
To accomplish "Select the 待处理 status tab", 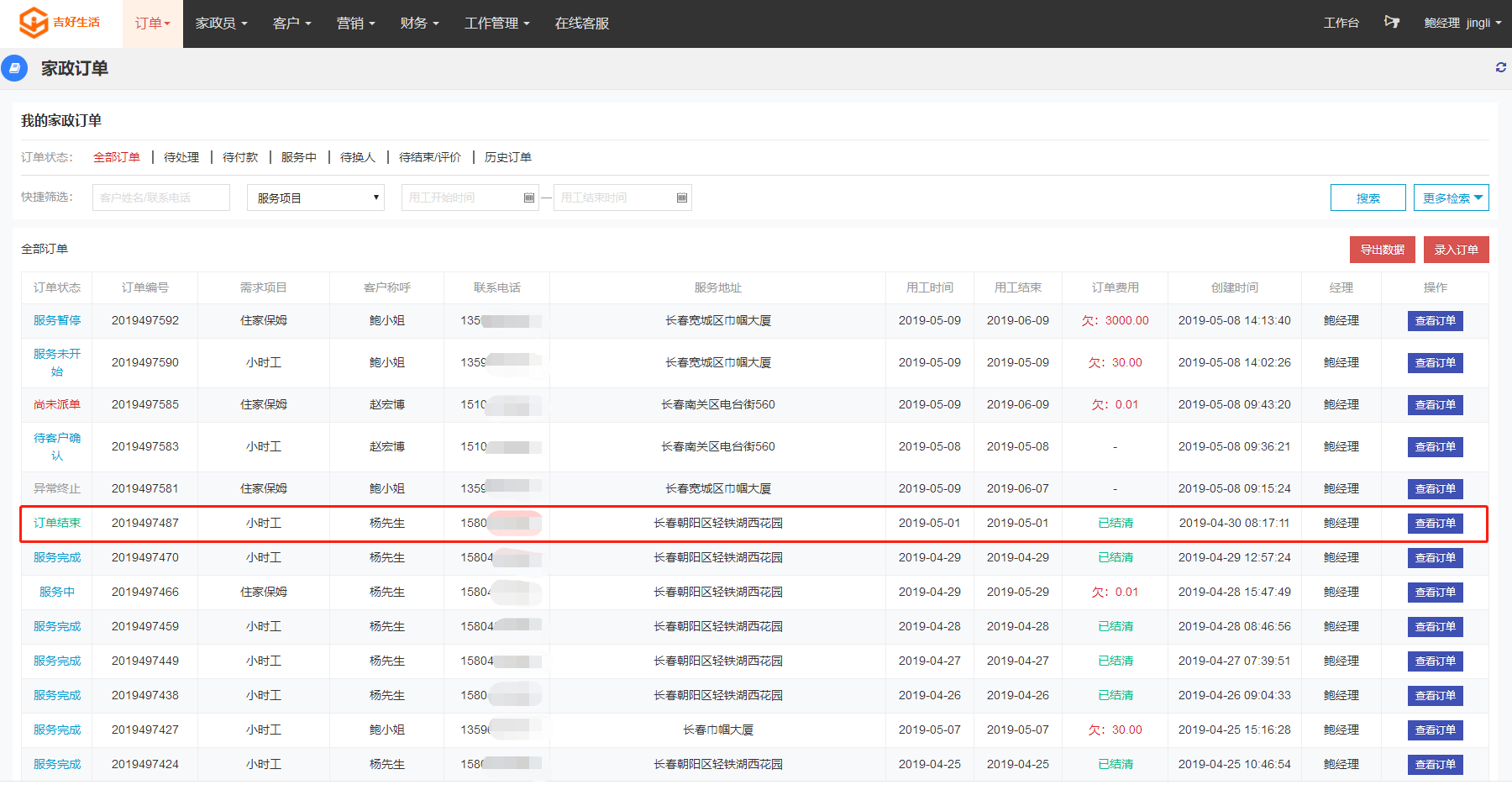I will pos(181,157).
